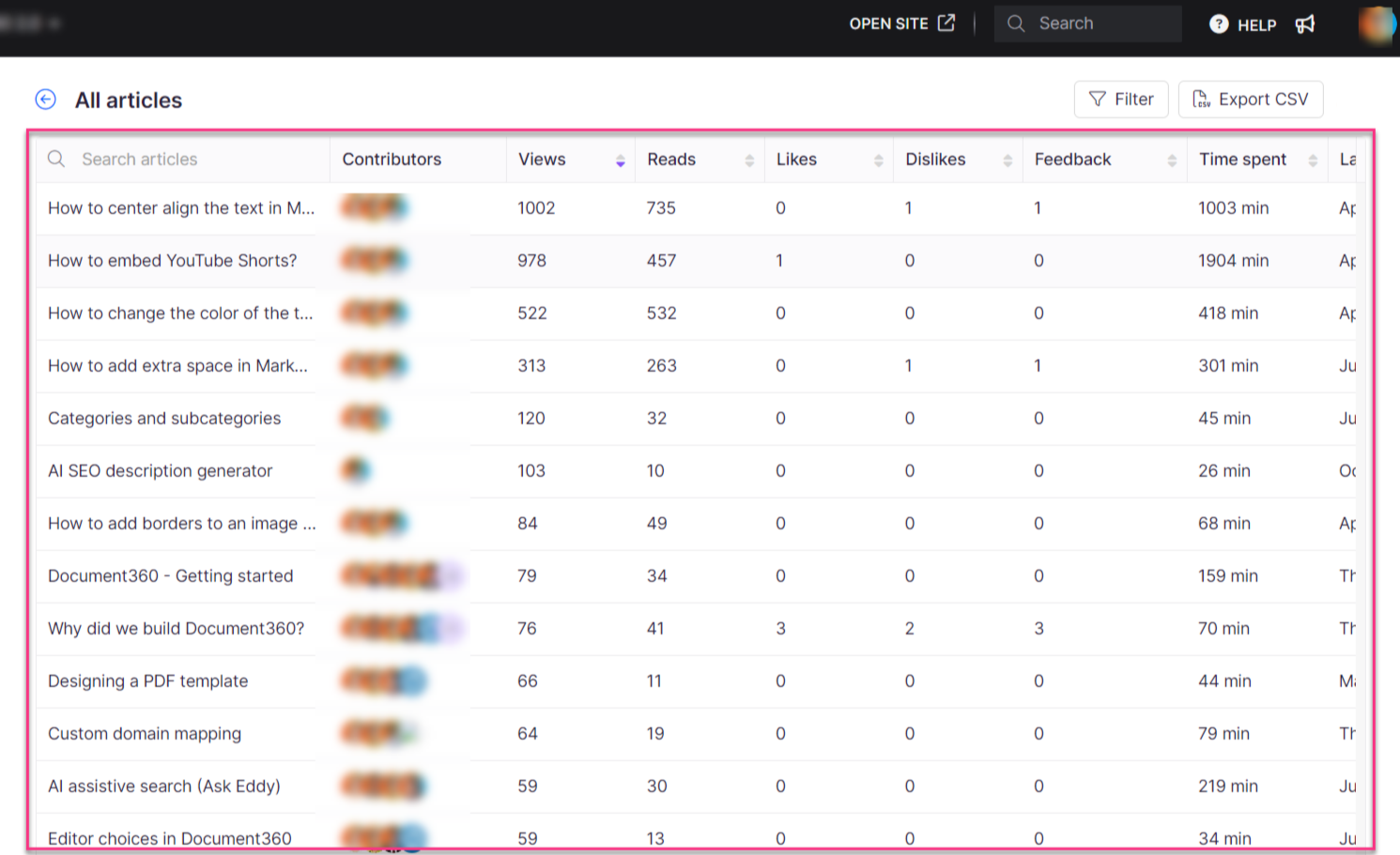Focus the Search articles field
The image size is (1400, 855).
click(x=183, y=159)
